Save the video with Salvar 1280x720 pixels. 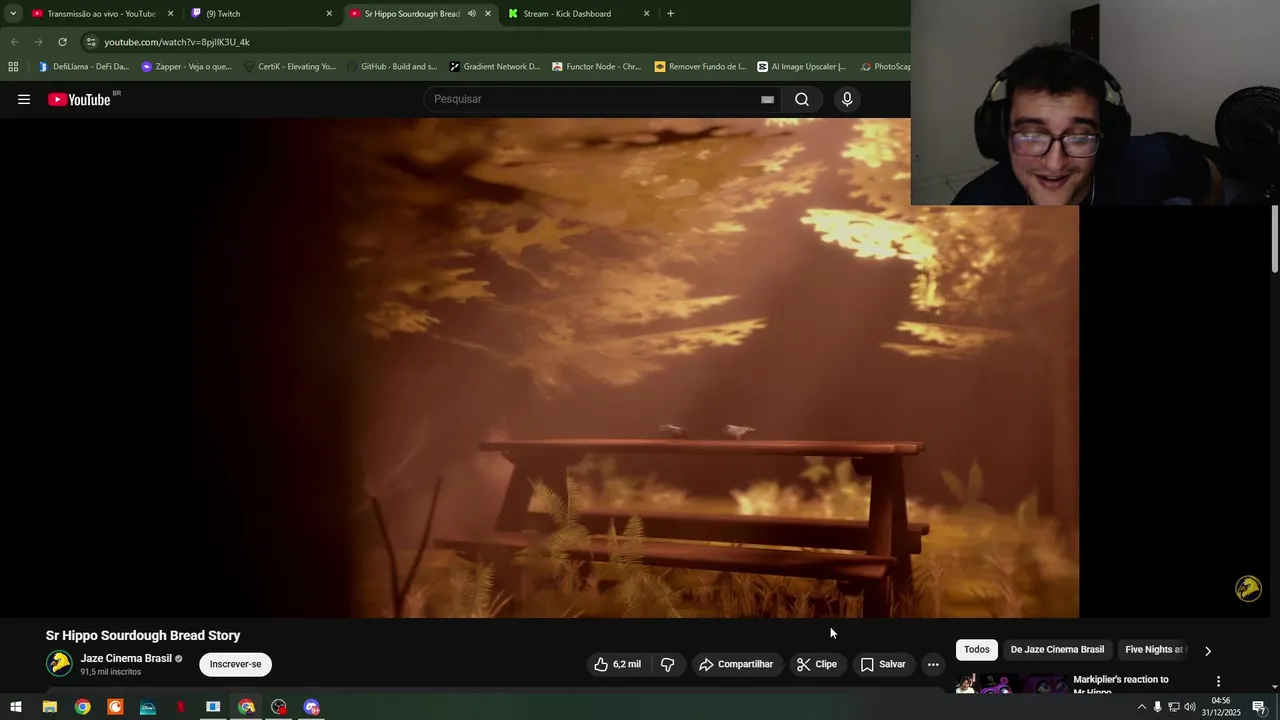coord(883,664)
